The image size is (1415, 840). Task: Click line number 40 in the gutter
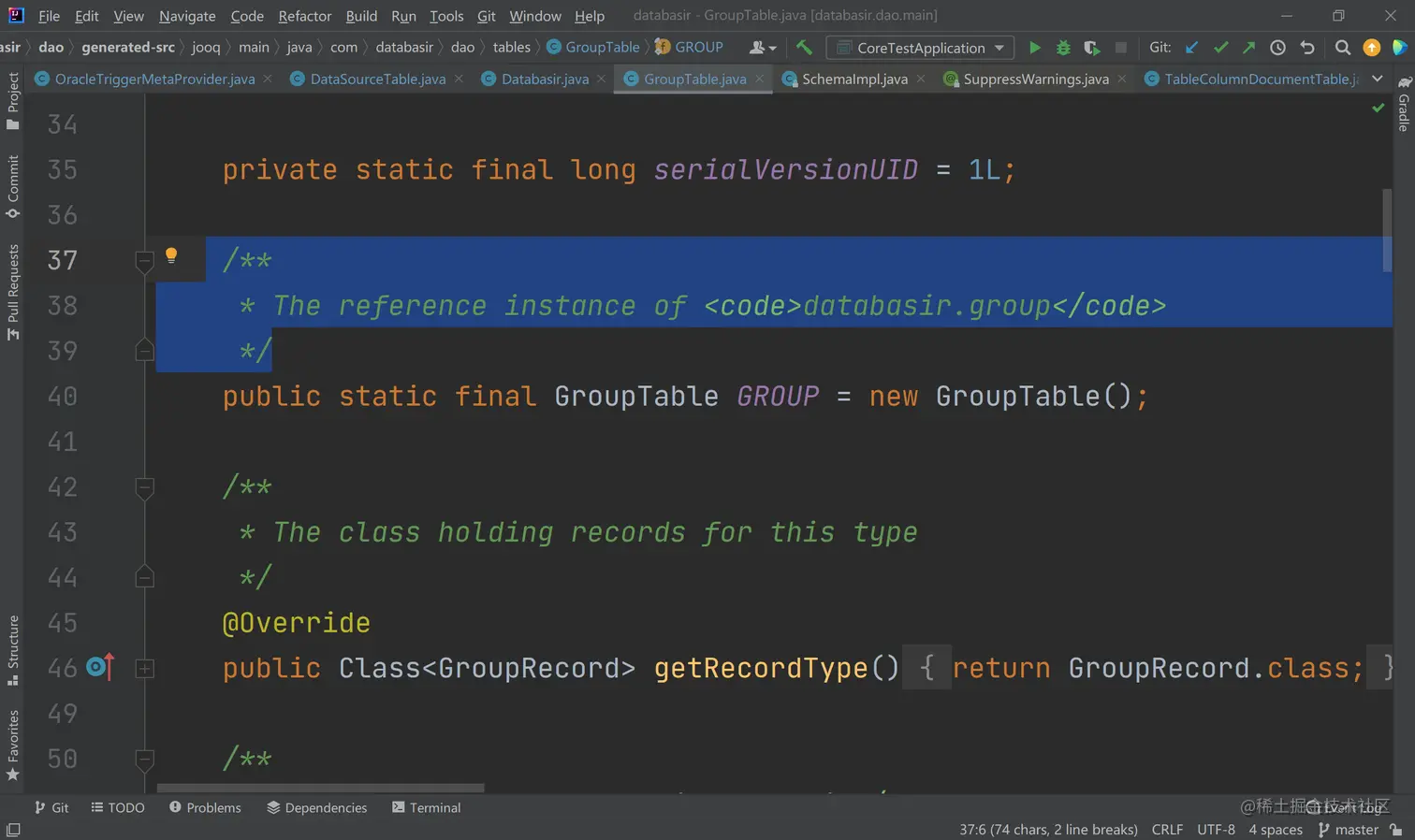pos(63,397)
